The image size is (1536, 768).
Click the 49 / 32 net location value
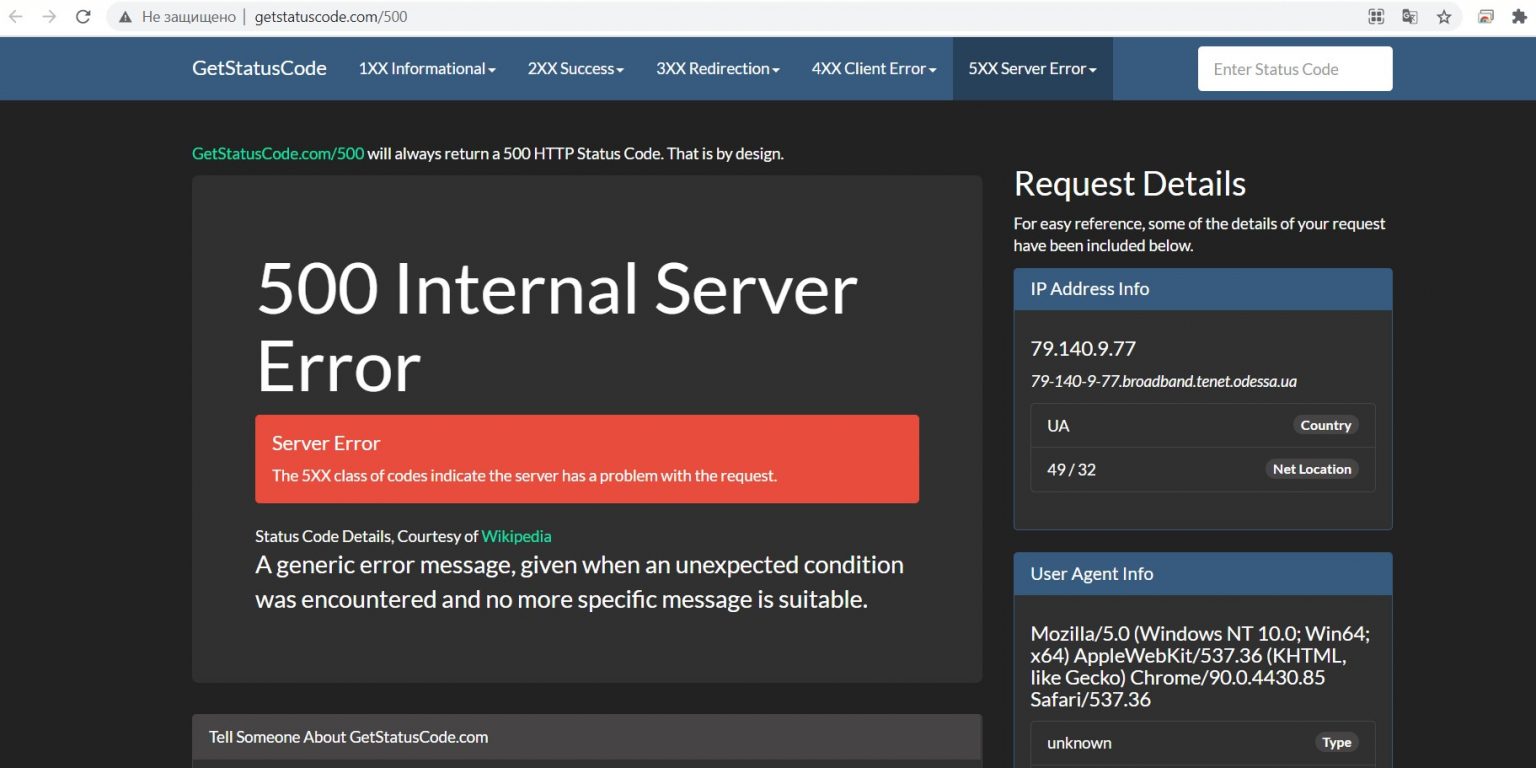(1071, 469)
